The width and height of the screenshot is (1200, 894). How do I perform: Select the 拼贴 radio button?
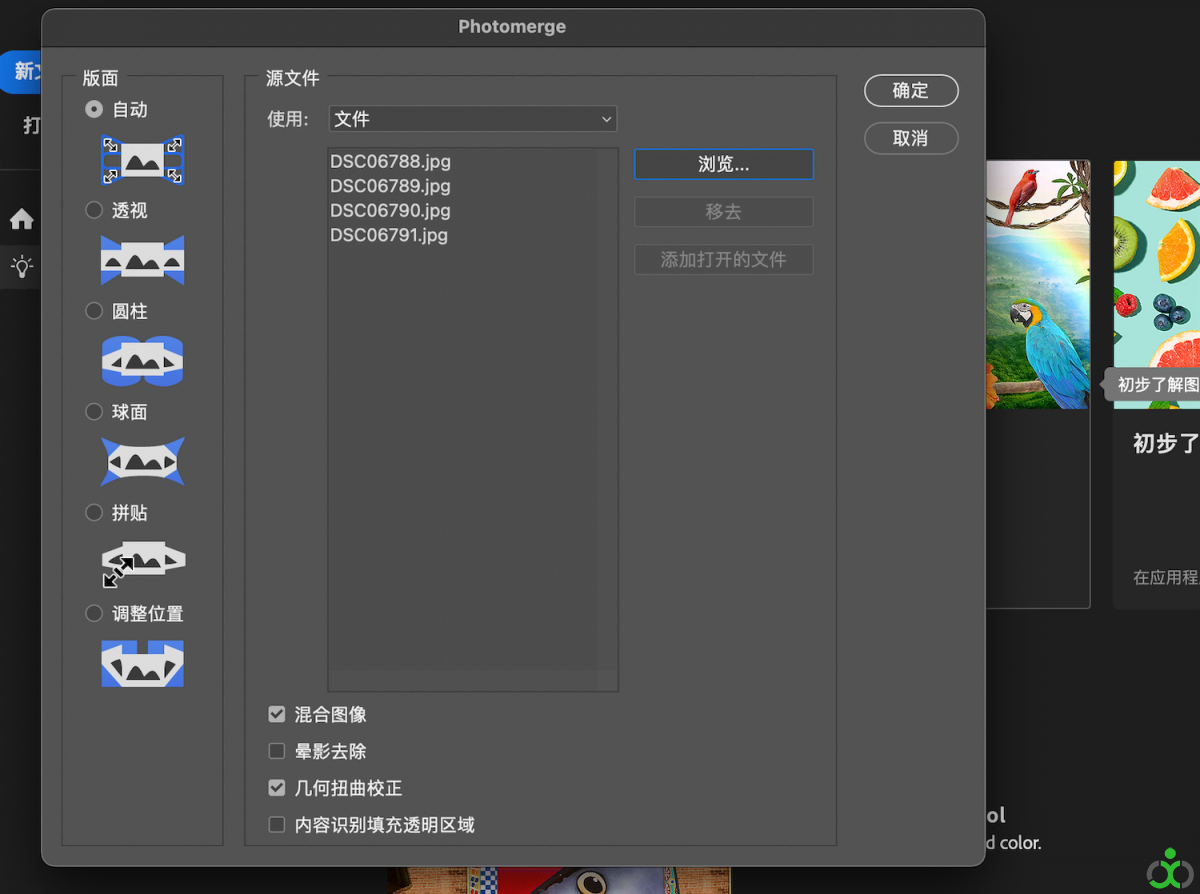pos(94,512)
